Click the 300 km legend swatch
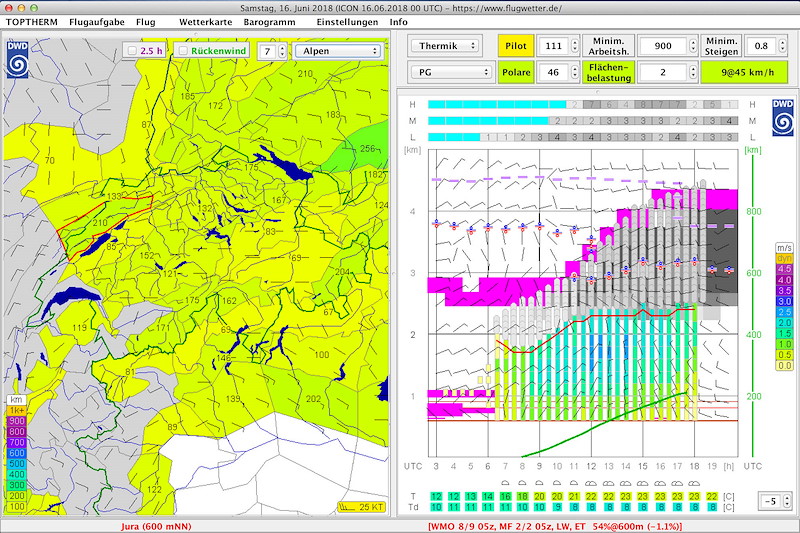This screenshot has width=800, height=533. click(16, 485)
